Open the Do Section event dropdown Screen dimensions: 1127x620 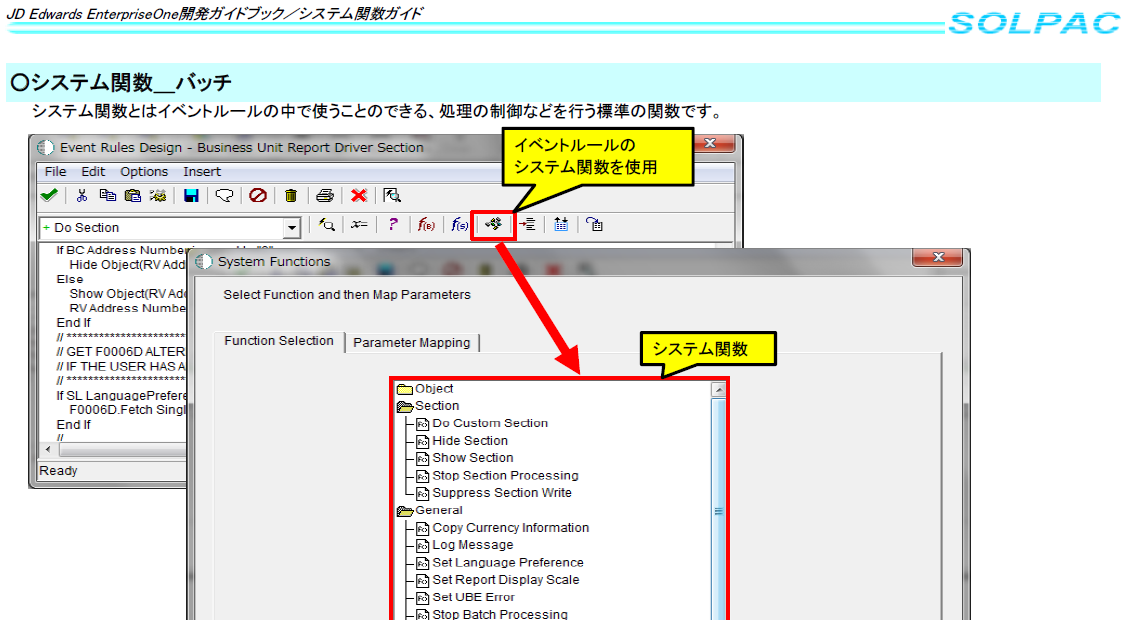291,228
